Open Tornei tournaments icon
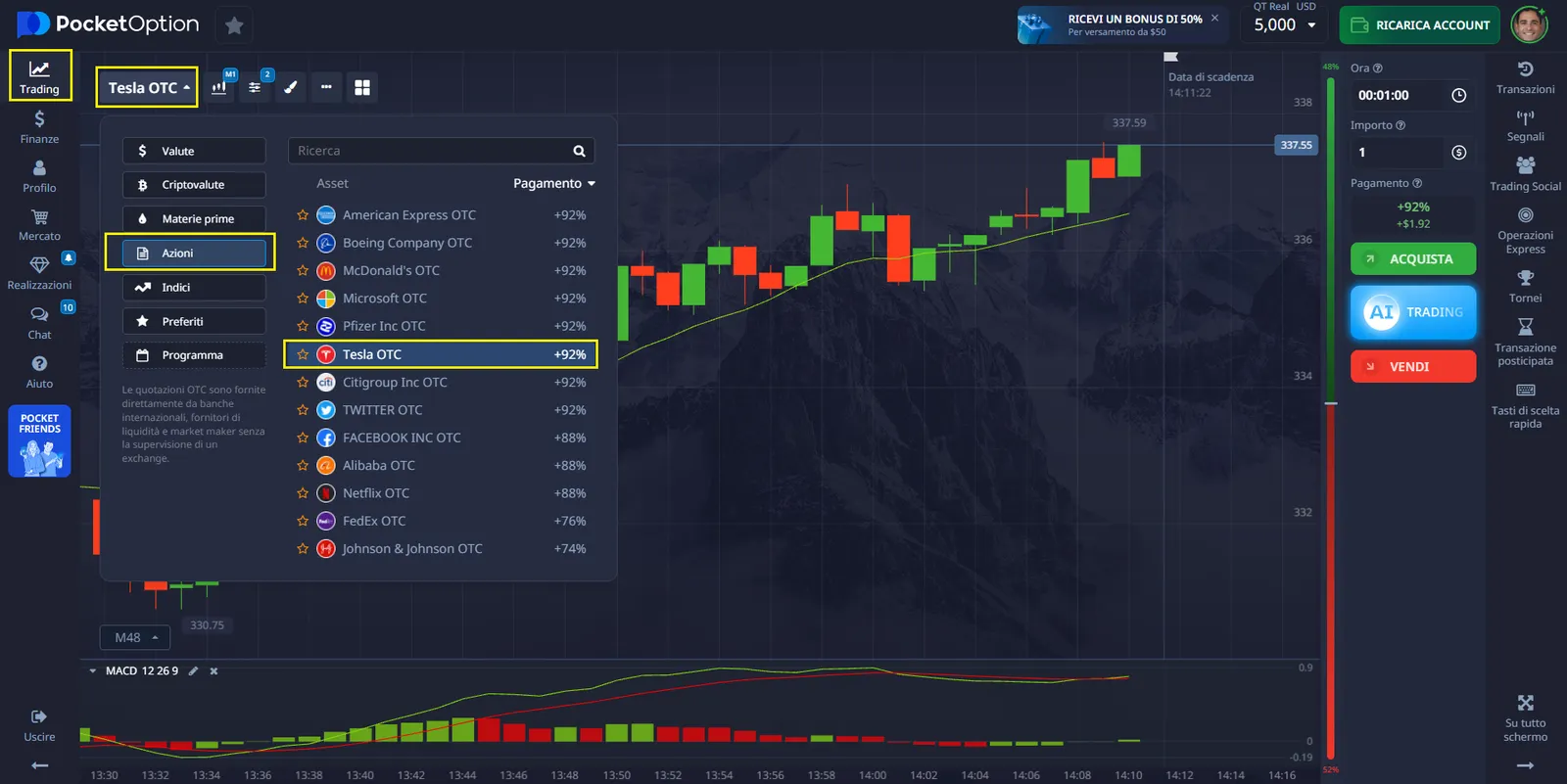The width and height of the screenshot is (1567, 784). (x=1525, y=287)
